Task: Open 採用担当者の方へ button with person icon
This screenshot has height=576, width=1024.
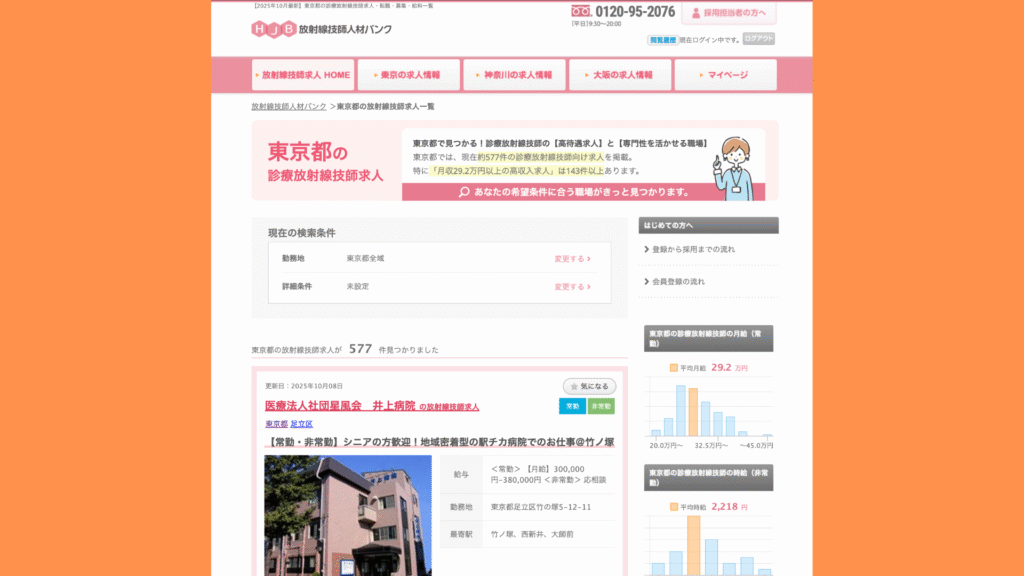Action: coord(729,13)
